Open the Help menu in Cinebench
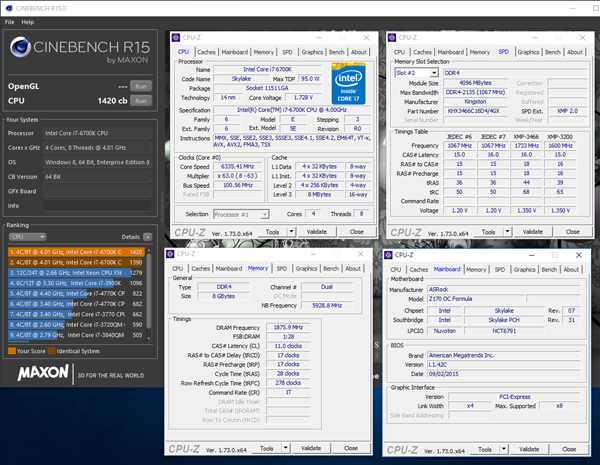600x465 pixels. tap(27, 21)
